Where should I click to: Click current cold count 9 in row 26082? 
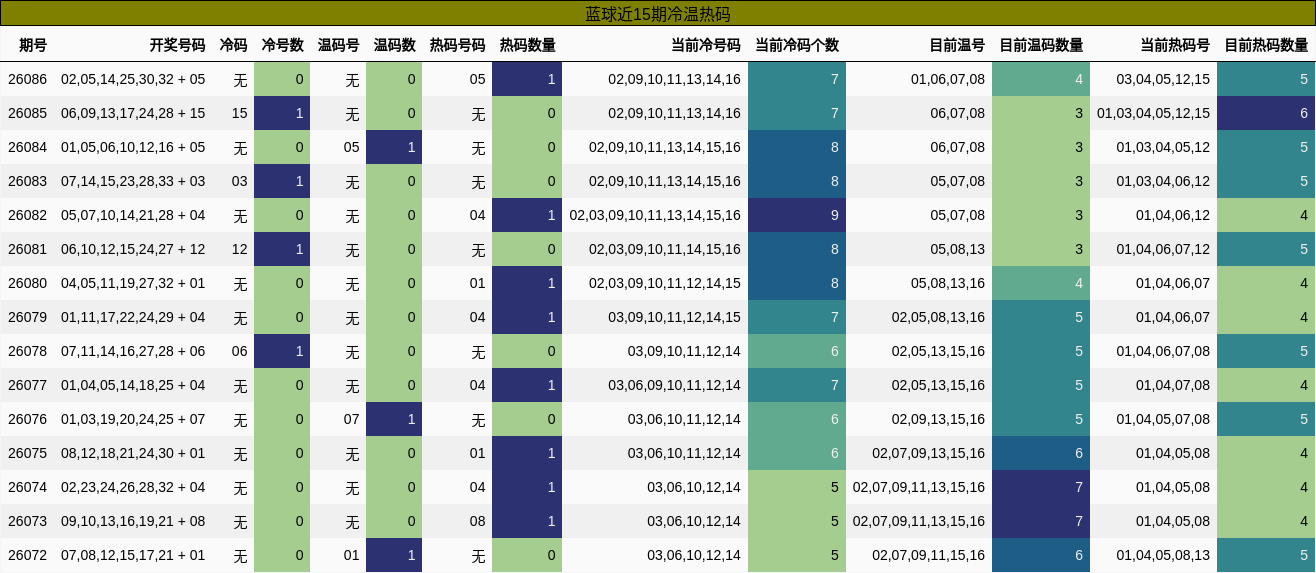coord(797,215)
